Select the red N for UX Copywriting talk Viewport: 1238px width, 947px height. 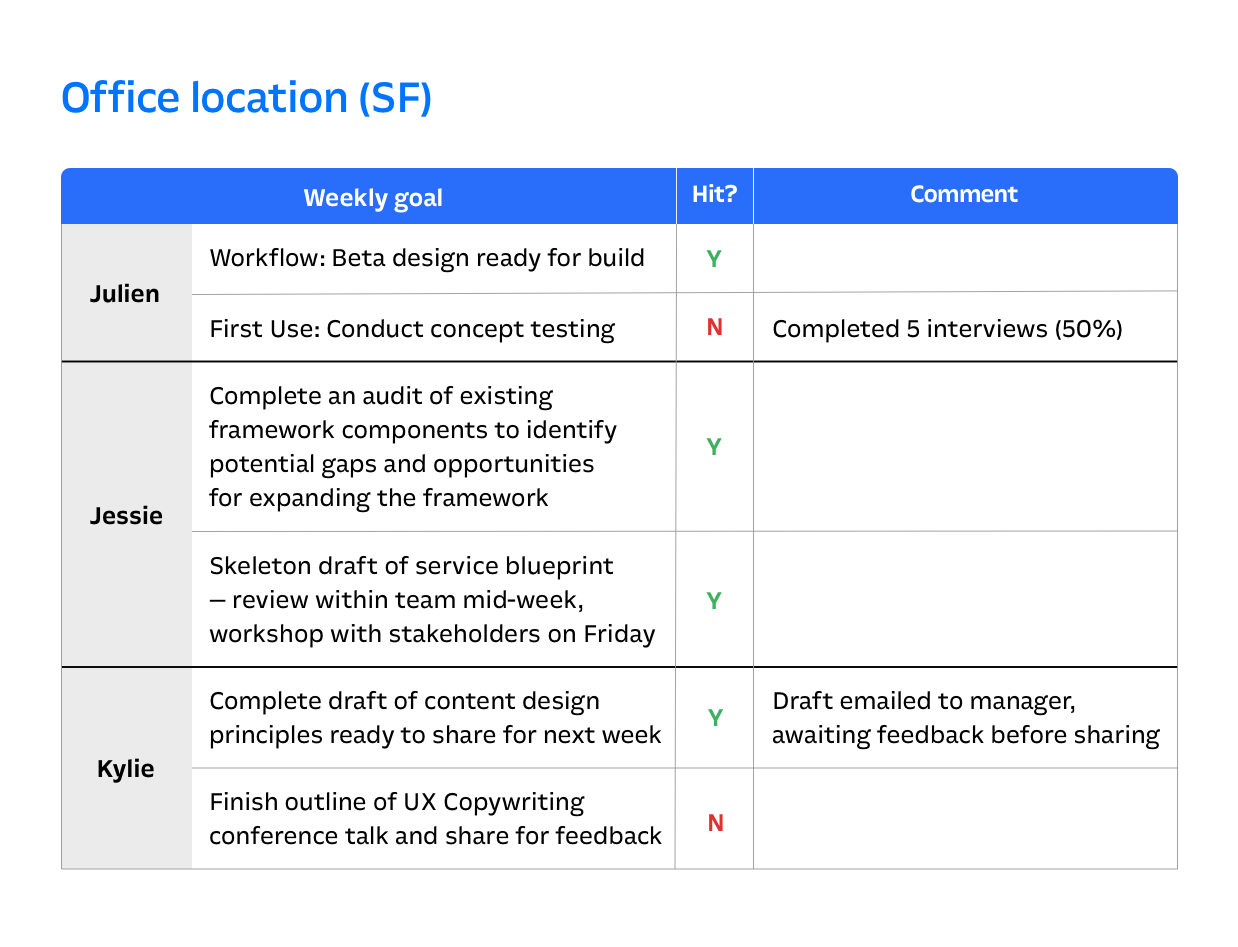(x=715, y=823)
